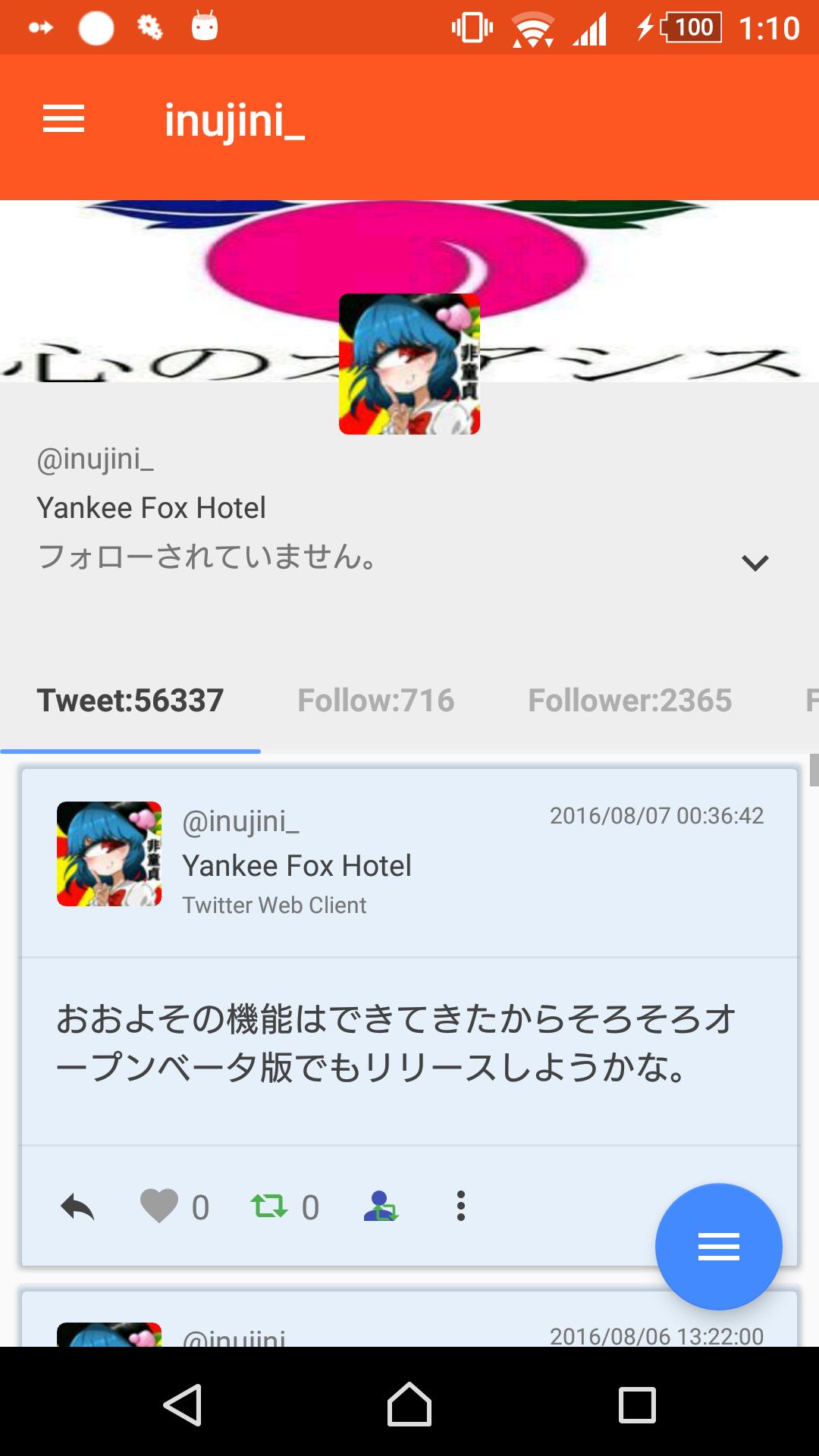Expand profile details with the chevron arrow
Screen dimensions: 819x1456
pyautogui.click(x=755, y=563)
